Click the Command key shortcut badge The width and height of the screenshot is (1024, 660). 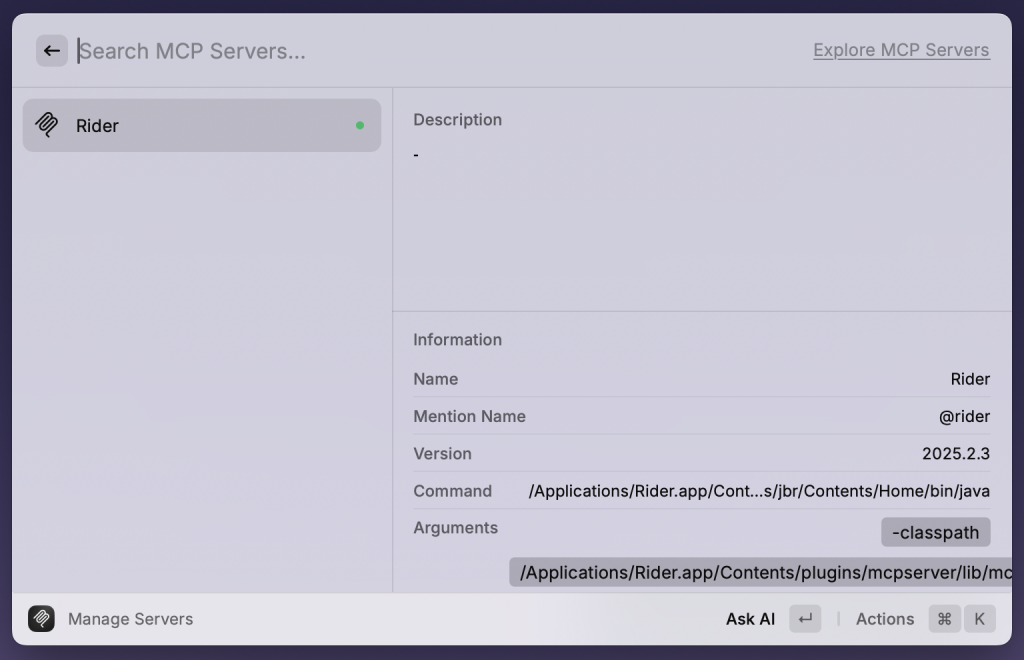coord(944,618)
